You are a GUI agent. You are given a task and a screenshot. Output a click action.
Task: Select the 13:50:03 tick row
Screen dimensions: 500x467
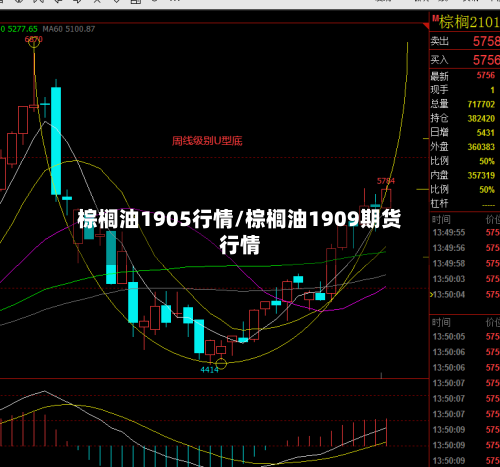click(x=465, y=279)
